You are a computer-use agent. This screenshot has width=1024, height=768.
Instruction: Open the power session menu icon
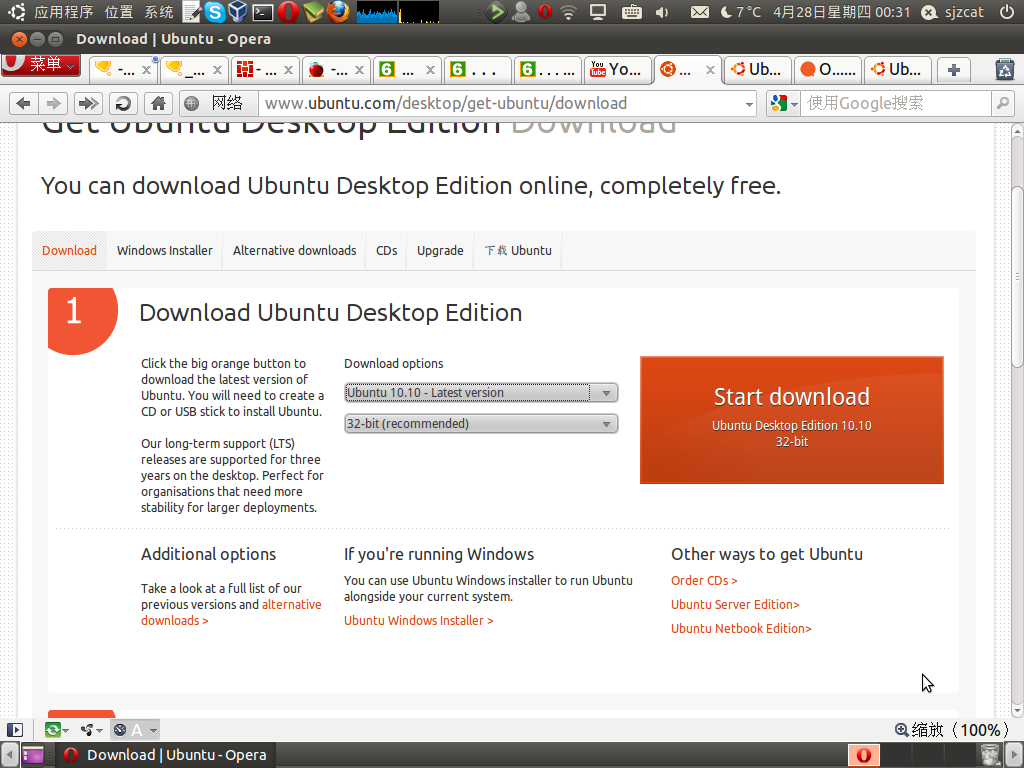click(1006, 12)
